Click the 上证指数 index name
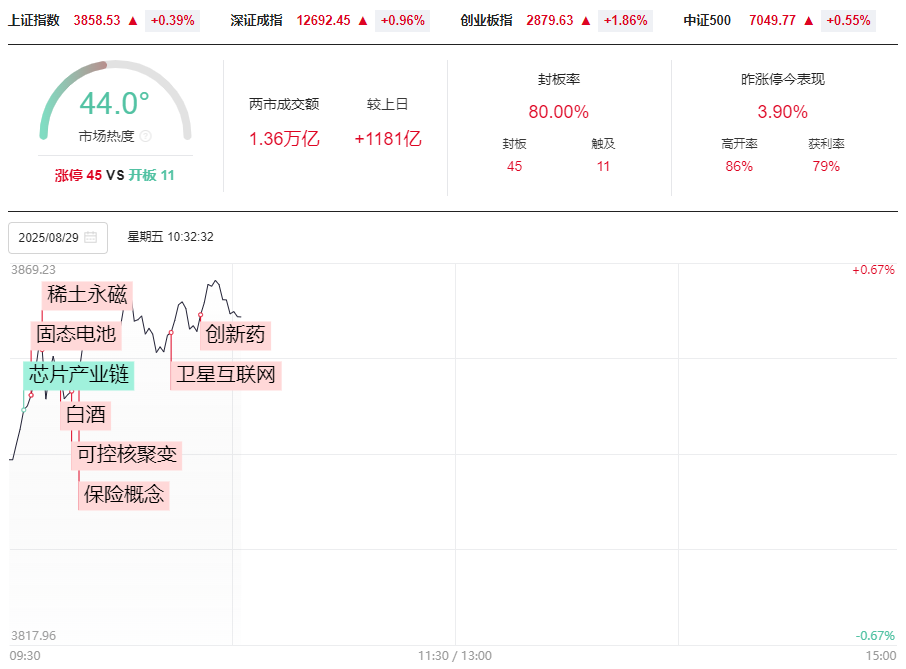Viewport: 906px width, 669px height. coord(34,20)
